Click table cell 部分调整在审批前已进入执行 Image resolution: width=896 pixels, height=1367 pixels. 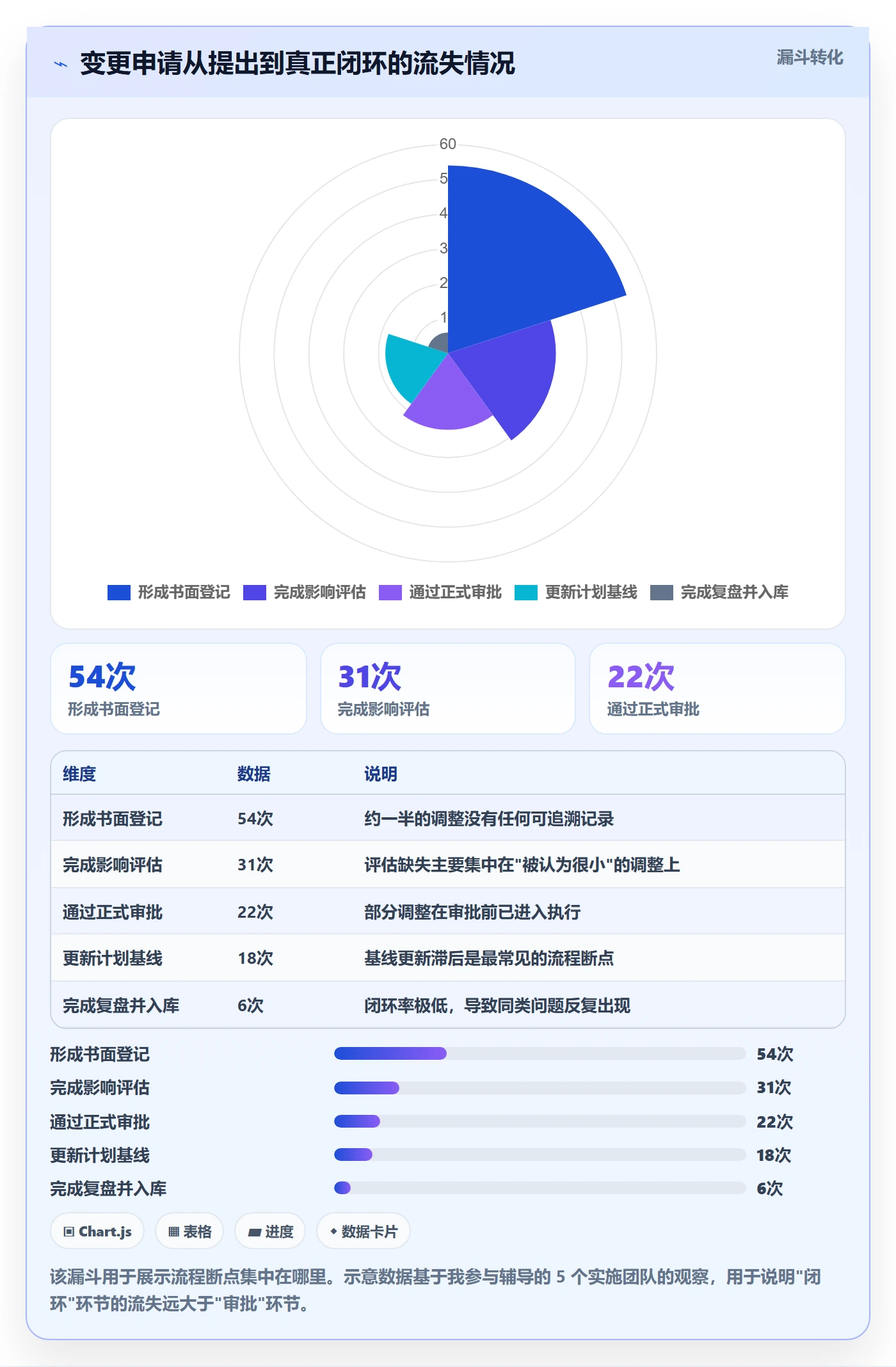point(472,912)
